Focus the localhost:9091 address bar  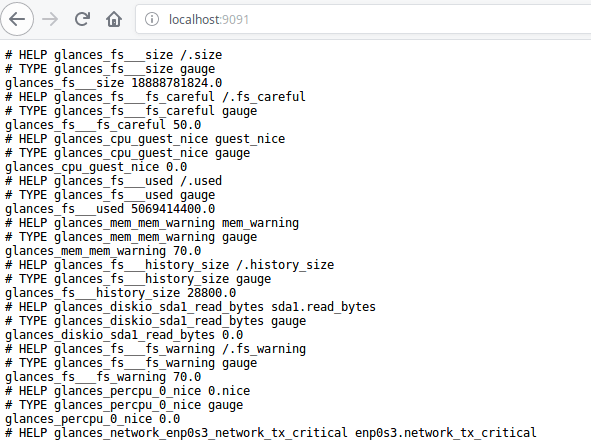click(x=363, y=19)
